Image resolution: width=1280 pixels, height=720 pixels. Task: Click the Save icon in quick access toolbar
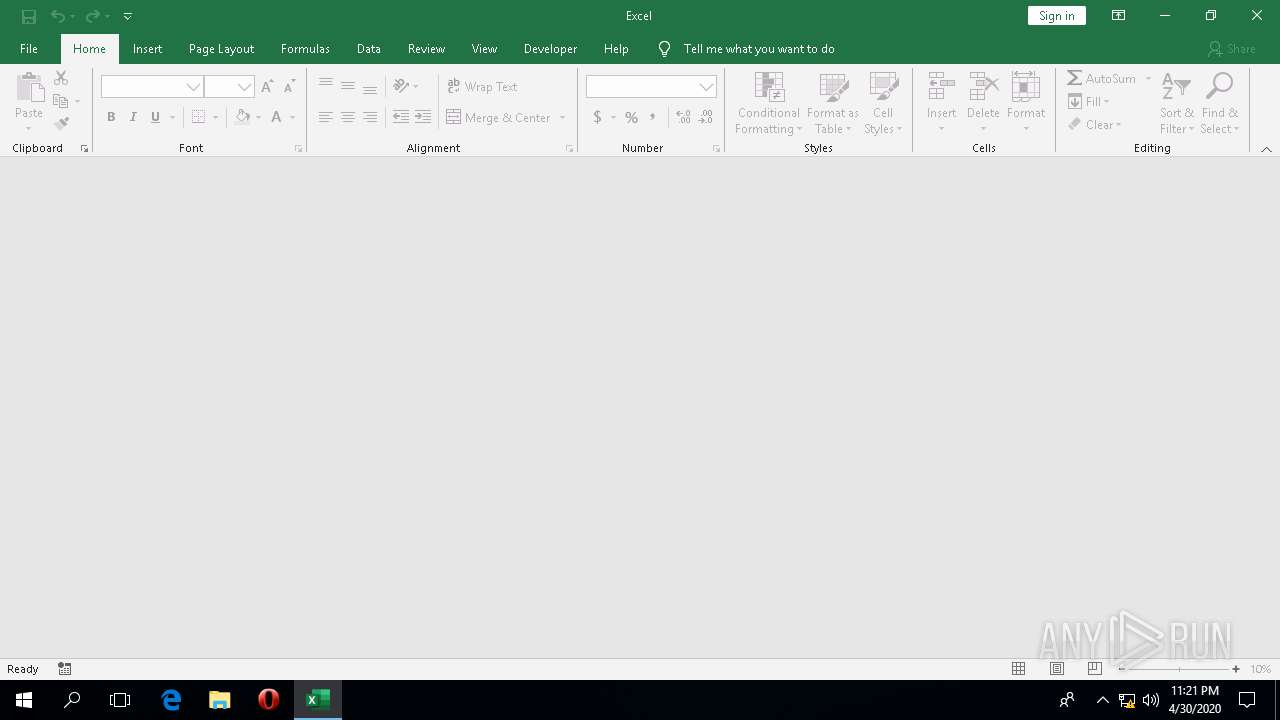[x=29, y=16]
